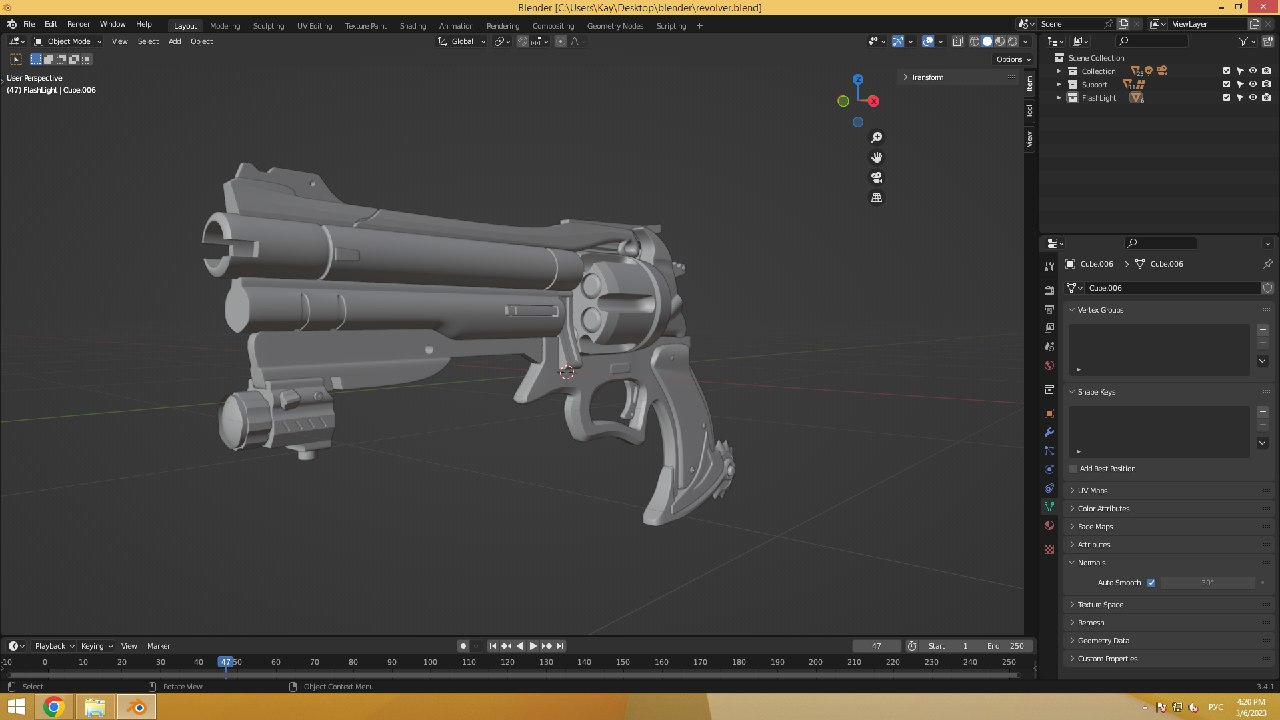Toggle X-ray view icon
Screen dimensions: 1280x720
pos(958,41)
